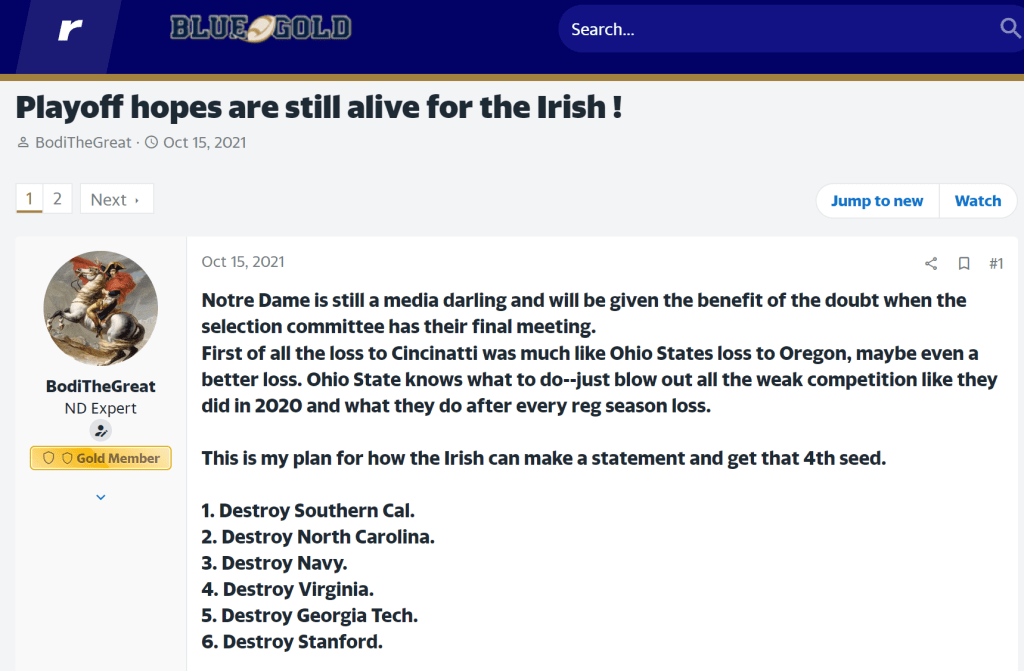
Task: Go to the Next page
Action: click(116, 199)
